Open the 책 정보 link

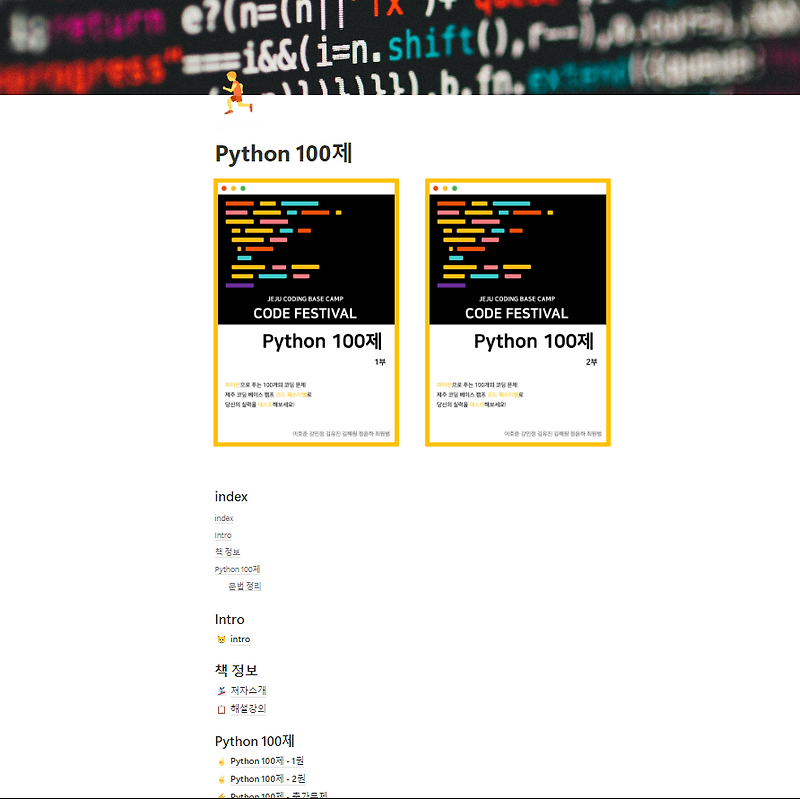tap(226, 551)
